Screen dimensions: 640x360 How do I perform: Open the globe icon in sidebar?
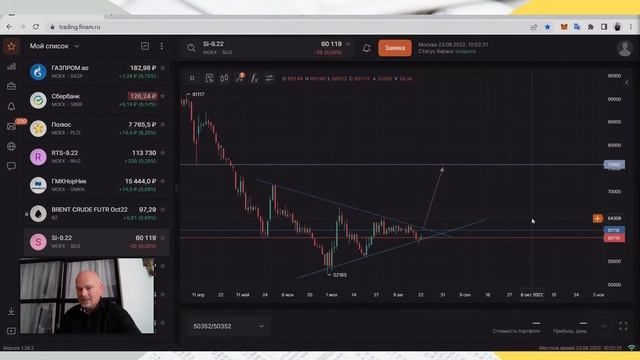coord(11,146)
